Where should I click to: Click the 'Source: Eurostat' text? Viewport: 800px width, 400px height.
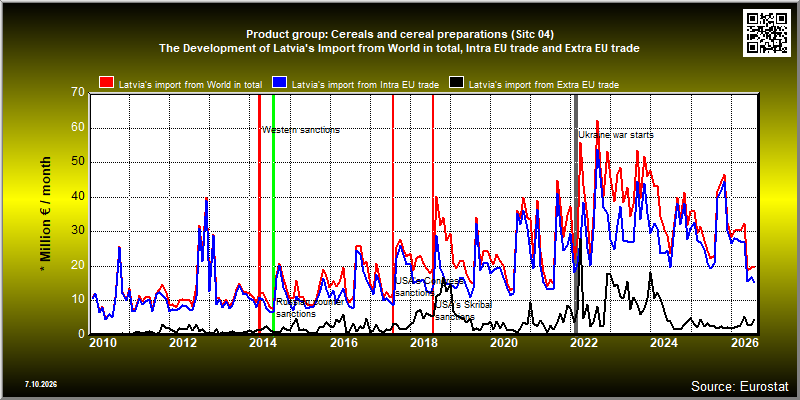[740, 385]
